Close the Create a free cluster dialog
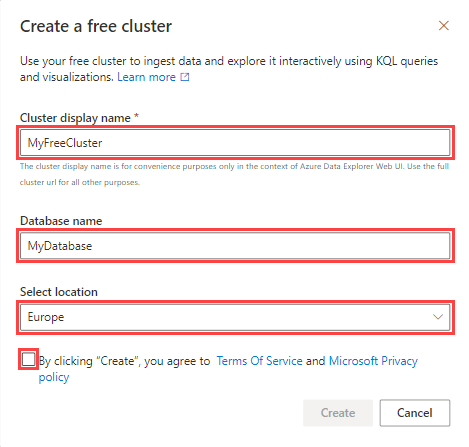 coord(443,26)
